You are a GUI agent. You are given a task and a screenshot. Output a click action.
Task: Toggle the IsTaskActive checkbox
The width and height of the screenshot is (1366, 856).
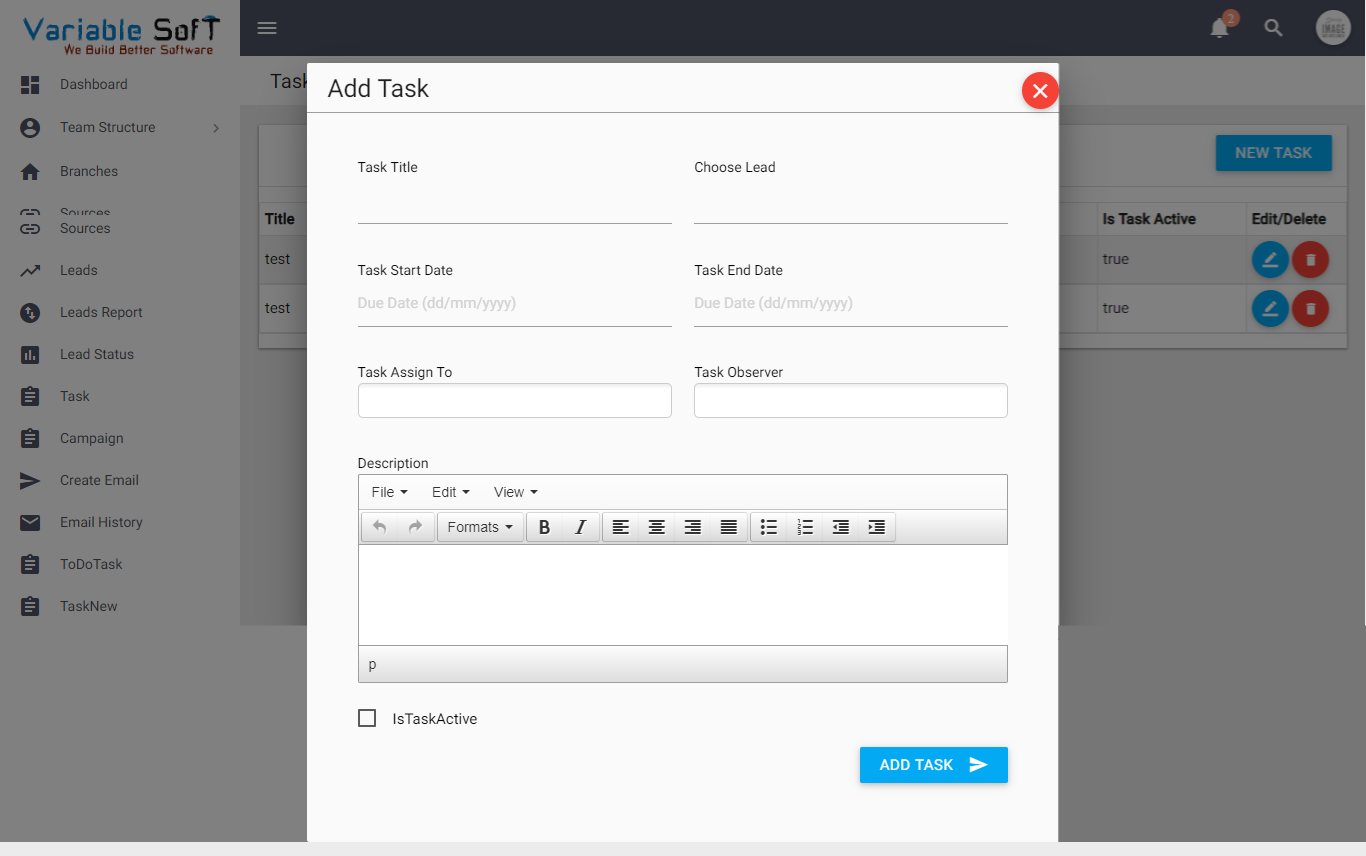(366, 717)
